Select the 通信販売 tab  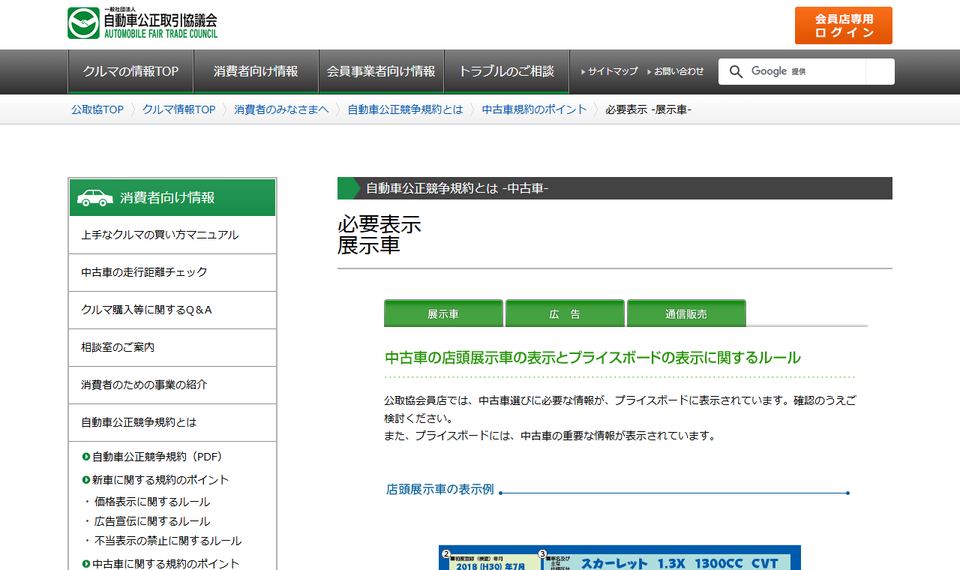pos(686,313)
